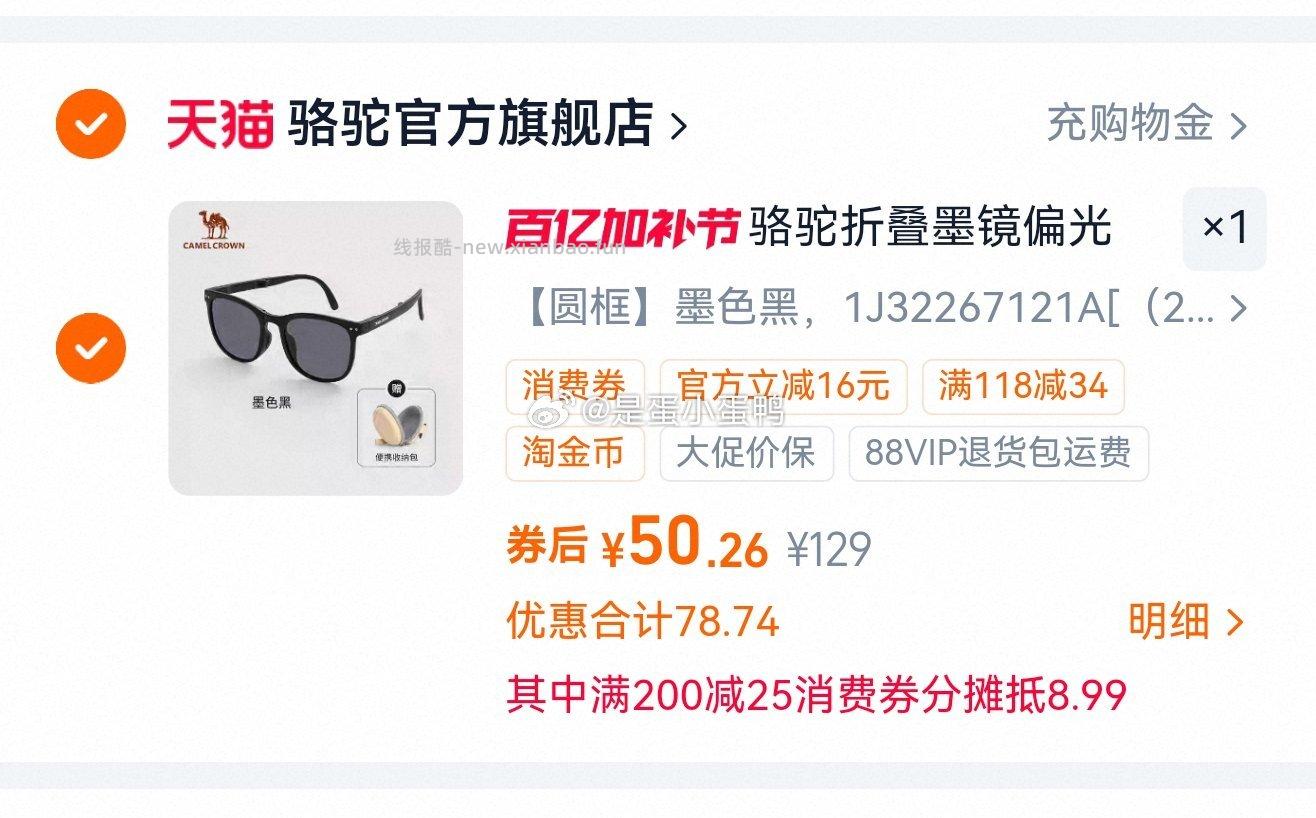Open 充购物金 link
Image resolution: width=1316 pixels, height=818 pixels.
1130,124
